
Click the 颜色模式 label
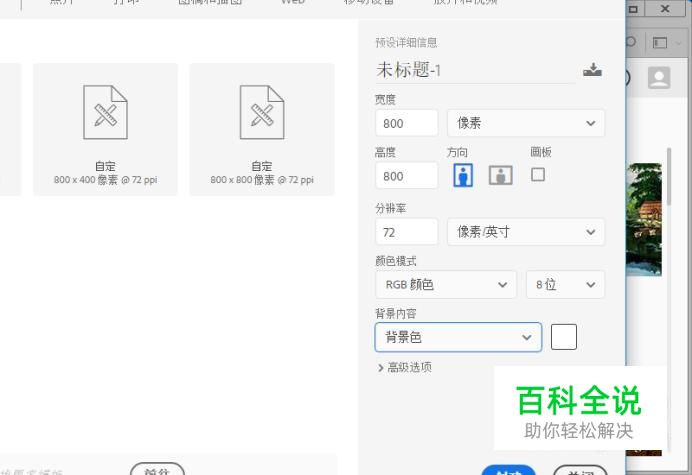tap(395, 260)
